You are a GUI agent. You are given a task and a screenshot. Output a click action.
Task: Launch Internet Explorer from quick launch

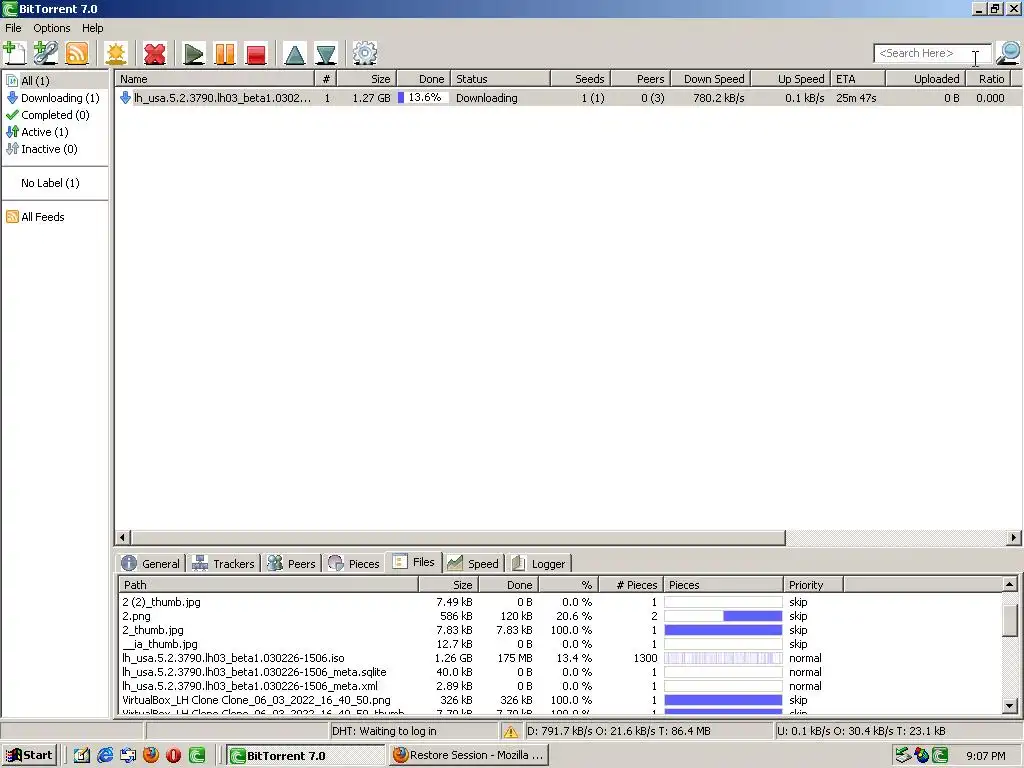click(104, 756)
